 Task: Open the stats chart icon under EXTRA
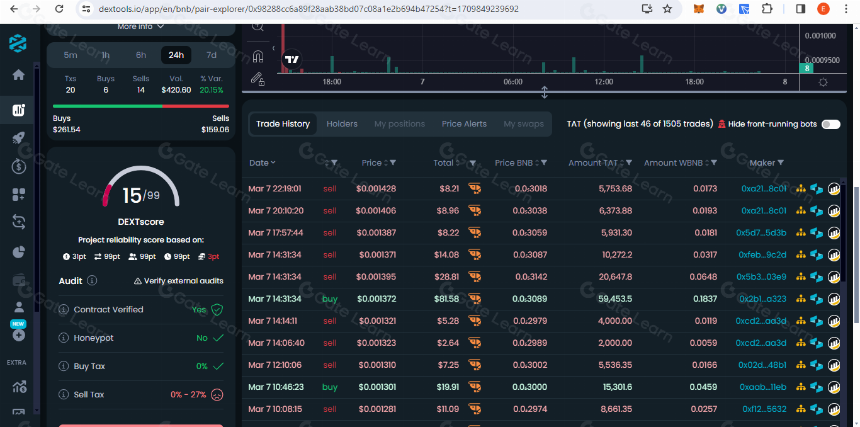19,387
